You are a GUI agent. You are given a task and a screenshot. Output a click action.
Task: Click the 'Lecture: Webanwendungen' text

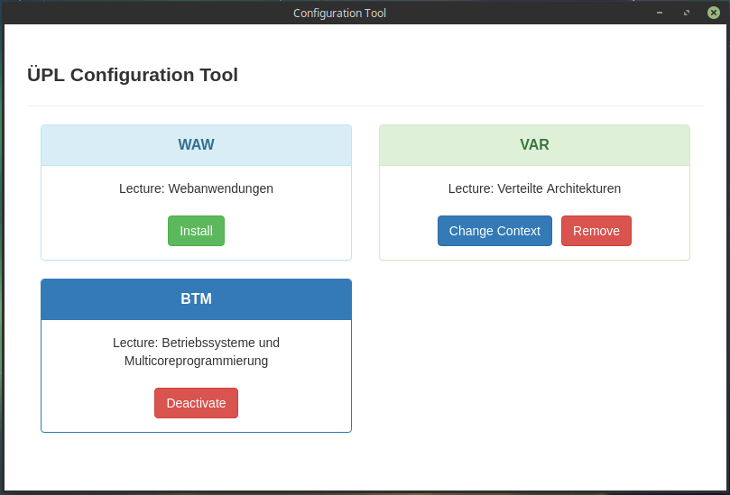click(x=196, y=188)
